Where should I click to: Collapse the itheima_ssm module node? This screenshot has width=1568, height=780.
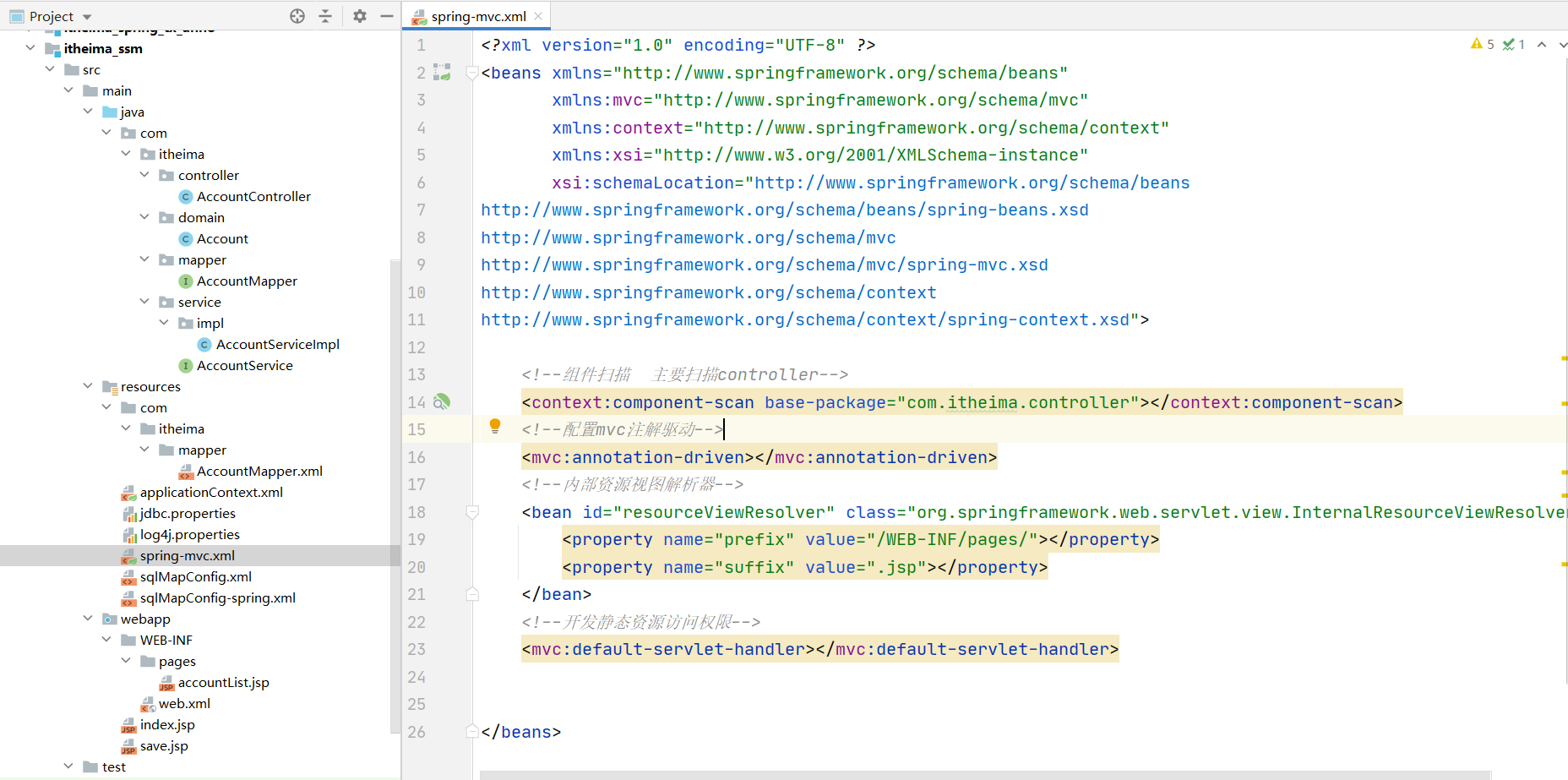pyautogui.click(x=31, y=48)
